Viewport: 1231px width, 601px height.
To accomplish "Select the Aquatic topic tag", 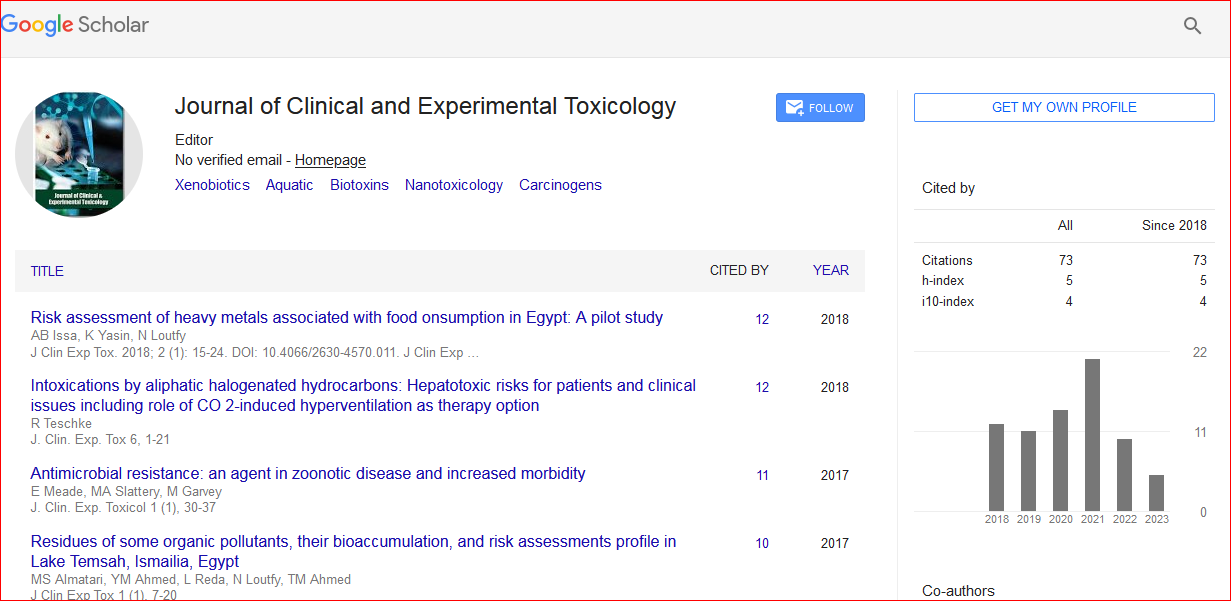I will (x=289, y=185).
